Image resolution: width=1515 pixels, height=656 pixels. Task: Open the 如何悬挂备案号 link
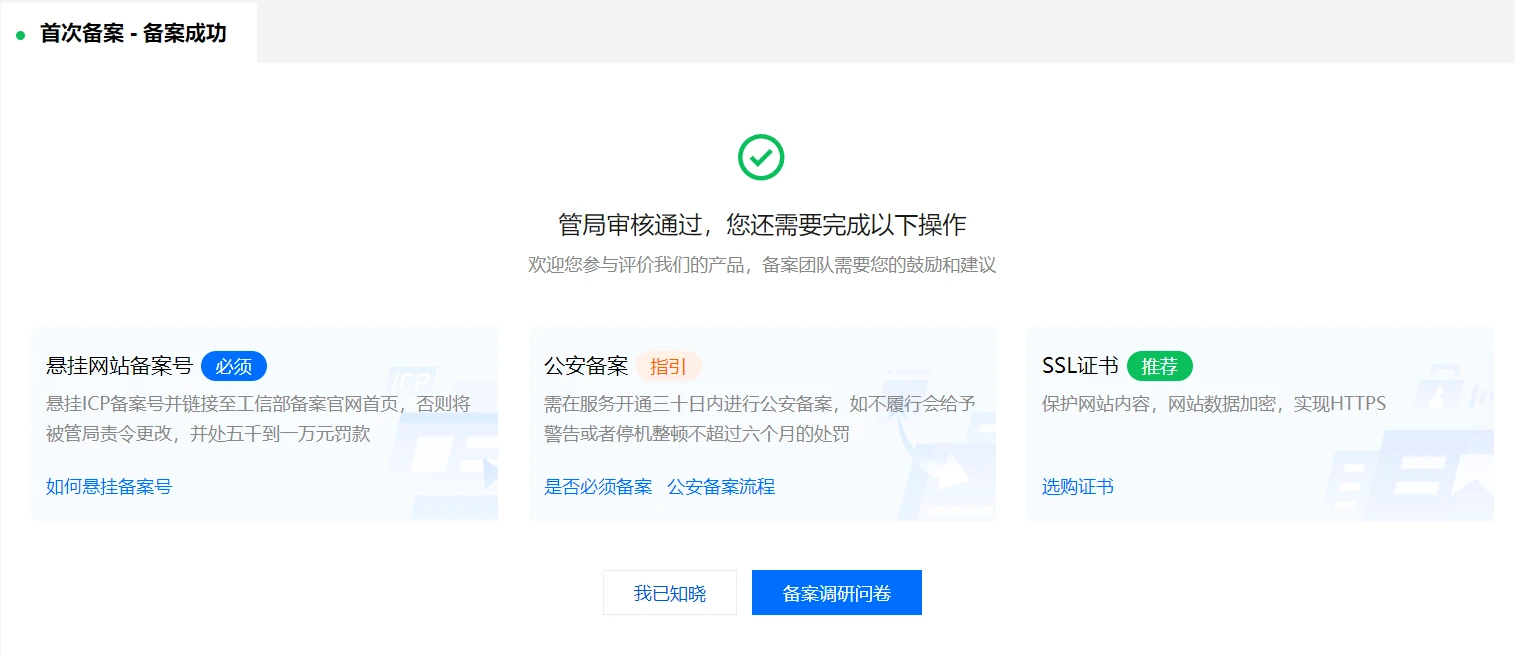[109, 487]
